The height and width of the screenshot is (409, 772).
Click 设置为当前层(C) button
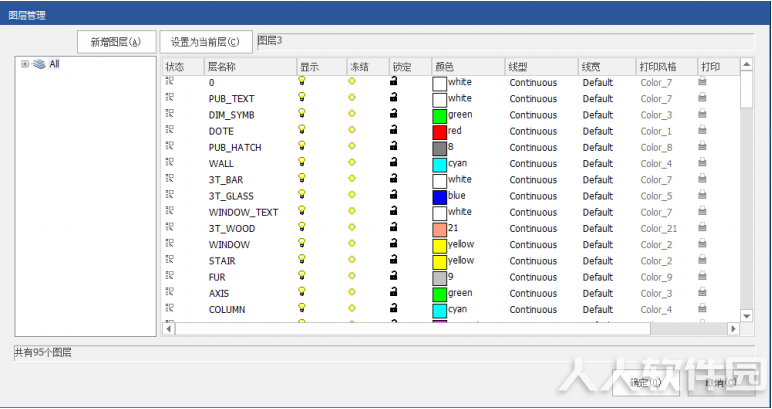pos(206,42)
